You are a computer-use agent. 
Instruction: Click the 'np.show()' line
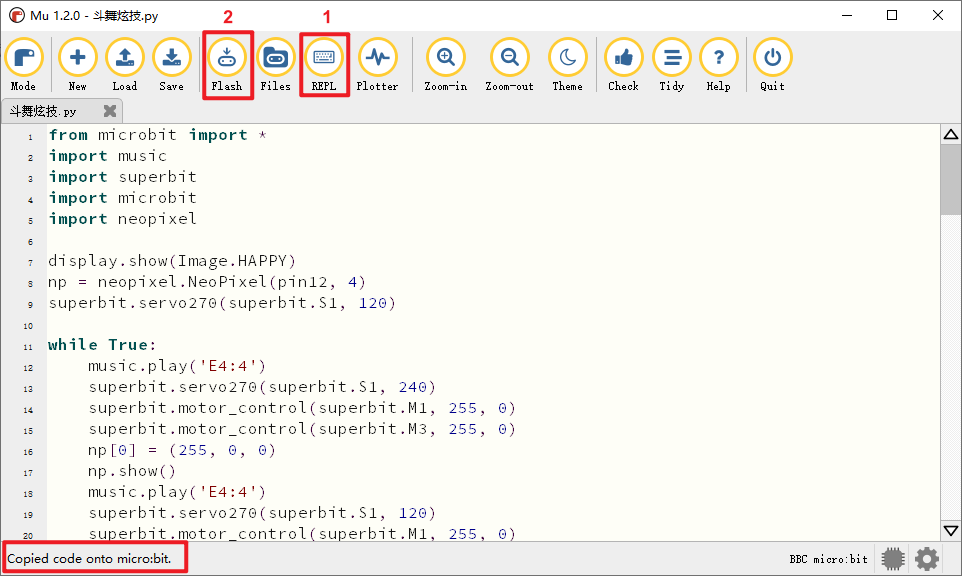(x=132, y=471)
